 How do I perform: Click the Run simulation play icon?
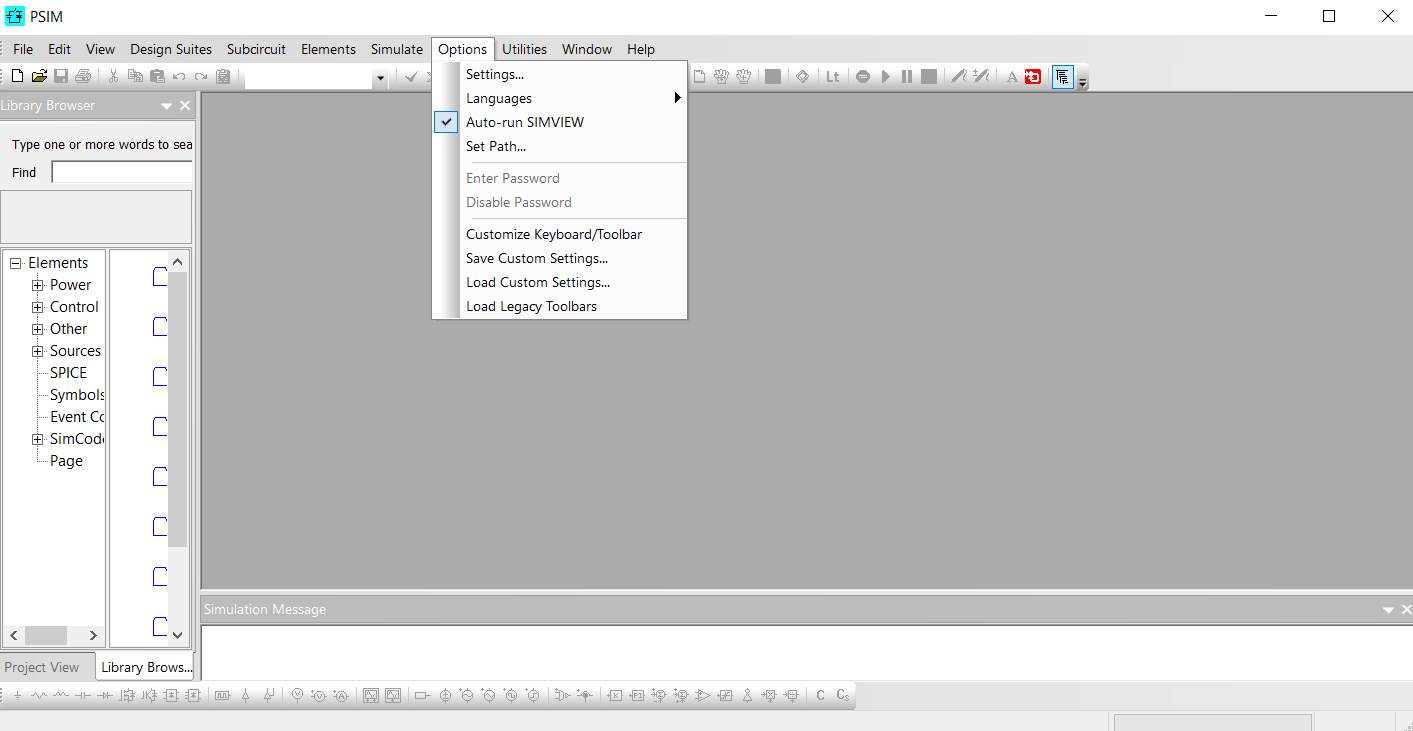coord(885,76)
